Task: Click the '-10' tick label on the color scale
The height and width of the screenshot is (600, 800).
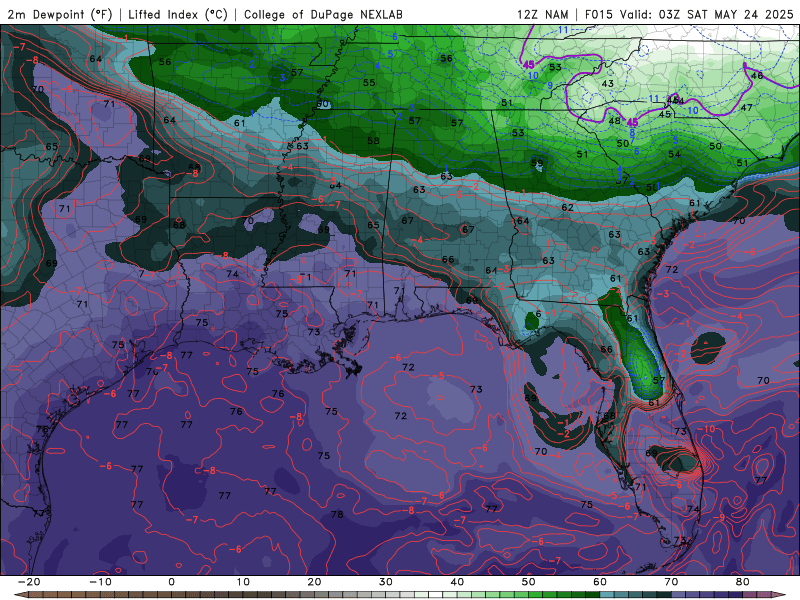Action: tap(100, 582)
